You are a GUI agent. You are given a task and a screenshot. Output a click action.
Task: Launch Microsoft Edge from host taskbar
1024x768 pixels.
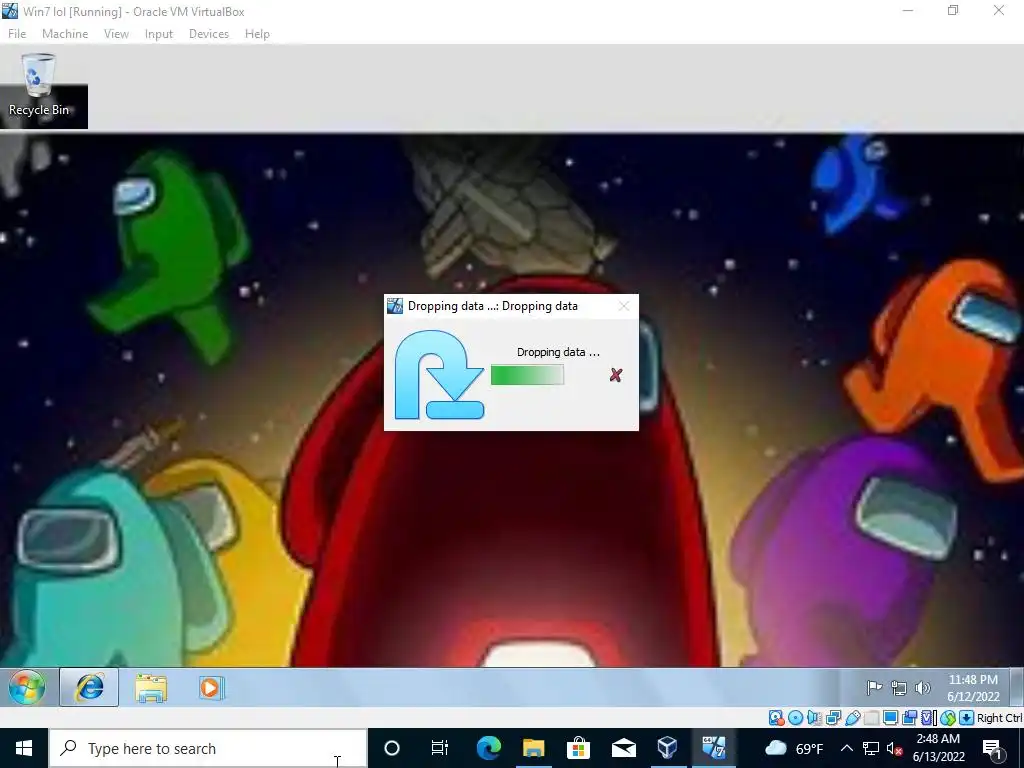(x=488, y=748)
